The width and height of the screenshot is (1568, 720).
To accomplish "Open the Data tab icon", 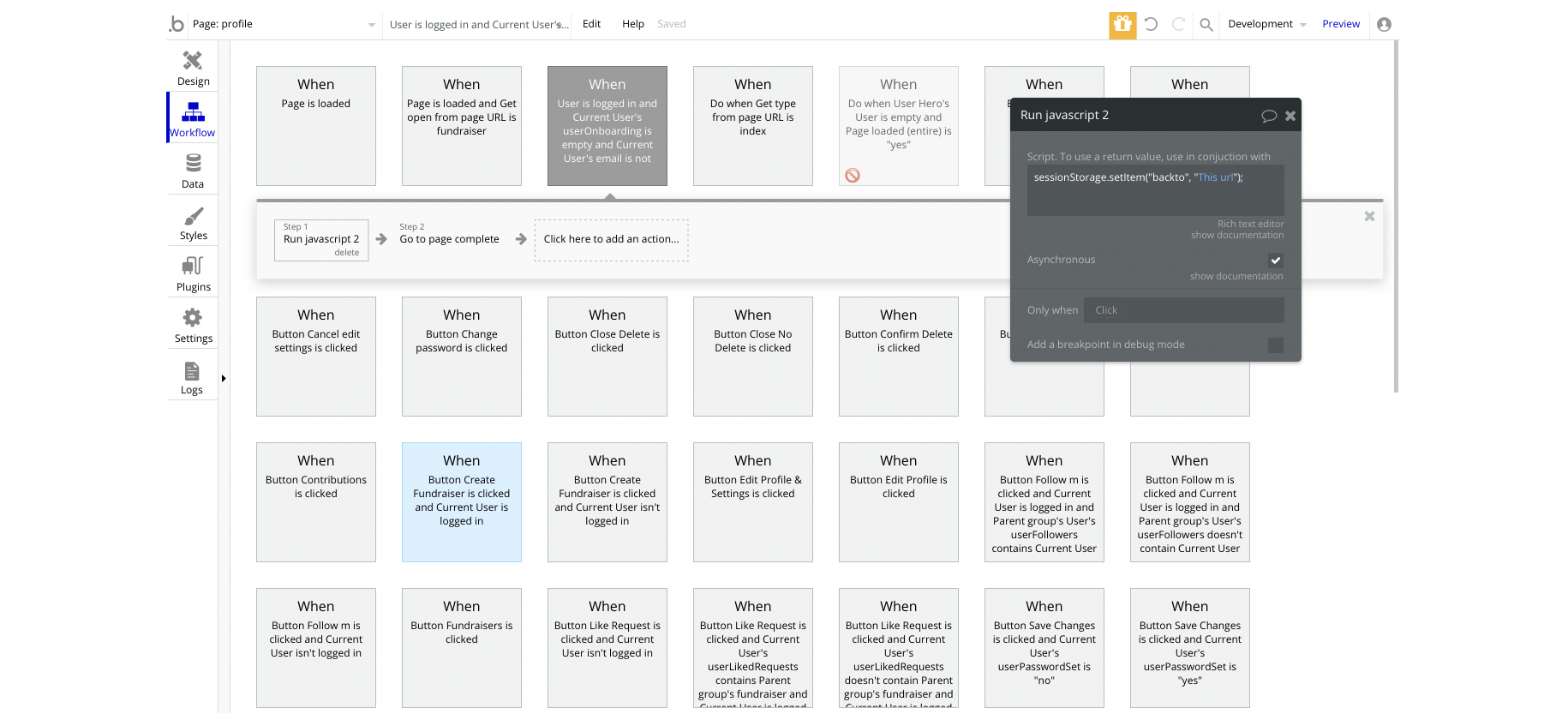I will (193, 170).
